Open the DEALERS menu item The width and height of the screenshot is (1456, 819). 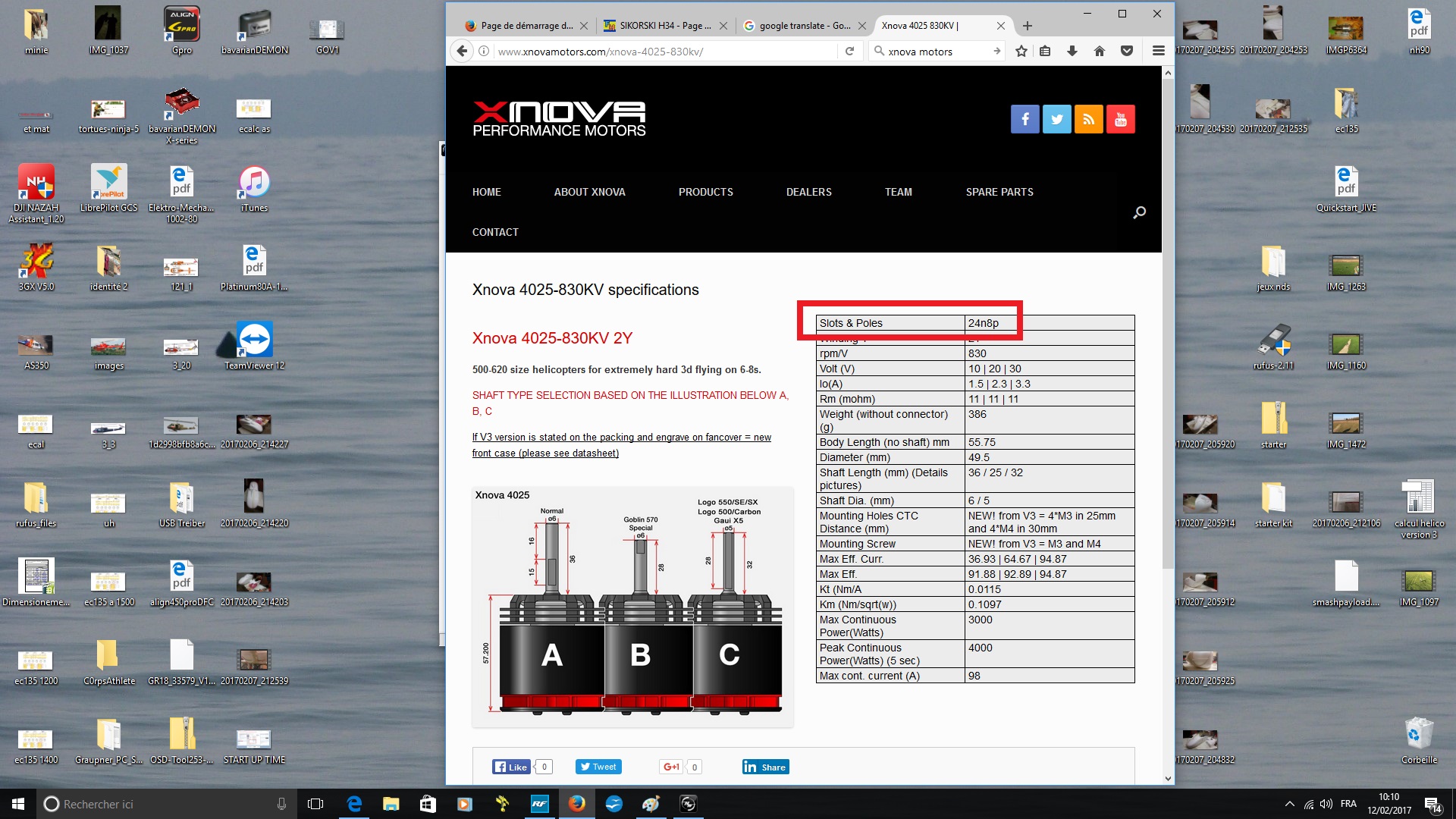click(x=808, y=192)
